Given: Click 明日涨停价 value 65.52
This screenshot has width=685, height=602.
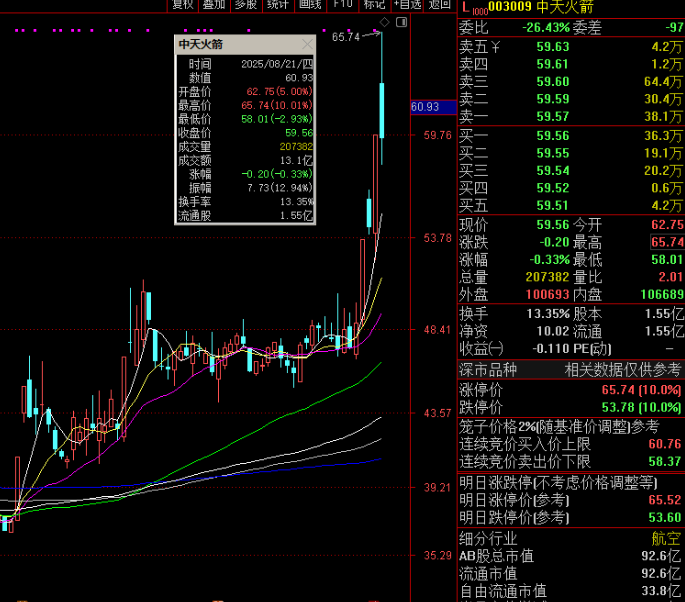Looking at the screenshot, I should click(665, 500).
